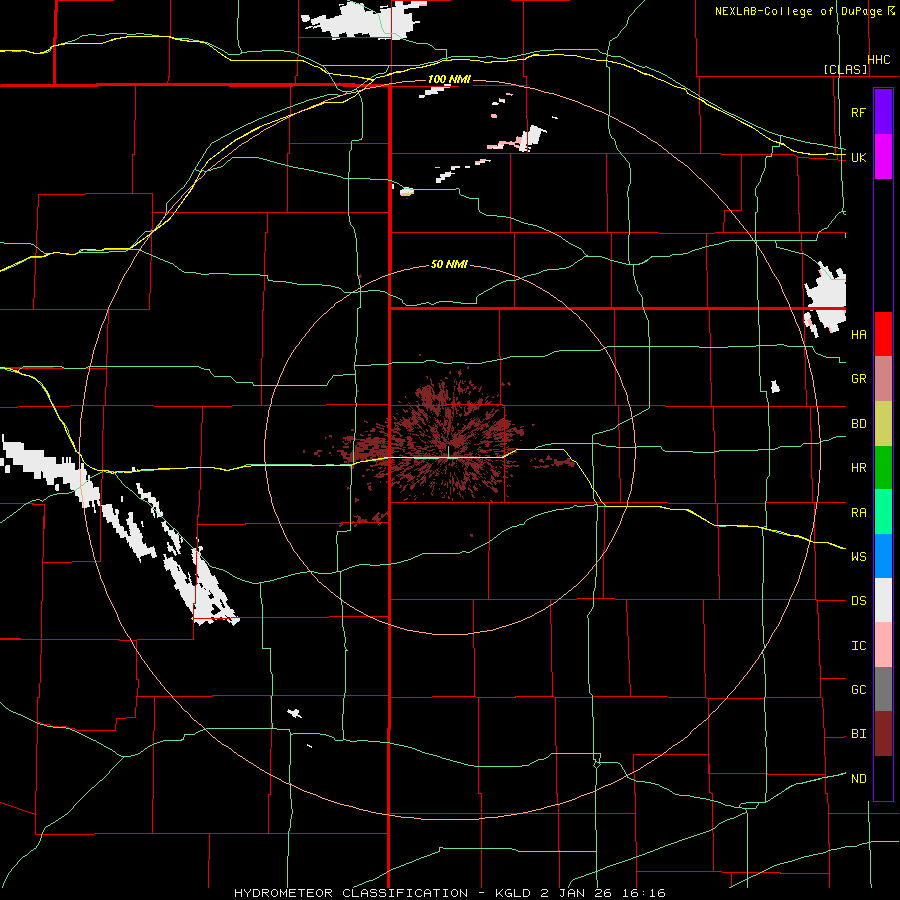Select the GC legend label

[858, 690]
